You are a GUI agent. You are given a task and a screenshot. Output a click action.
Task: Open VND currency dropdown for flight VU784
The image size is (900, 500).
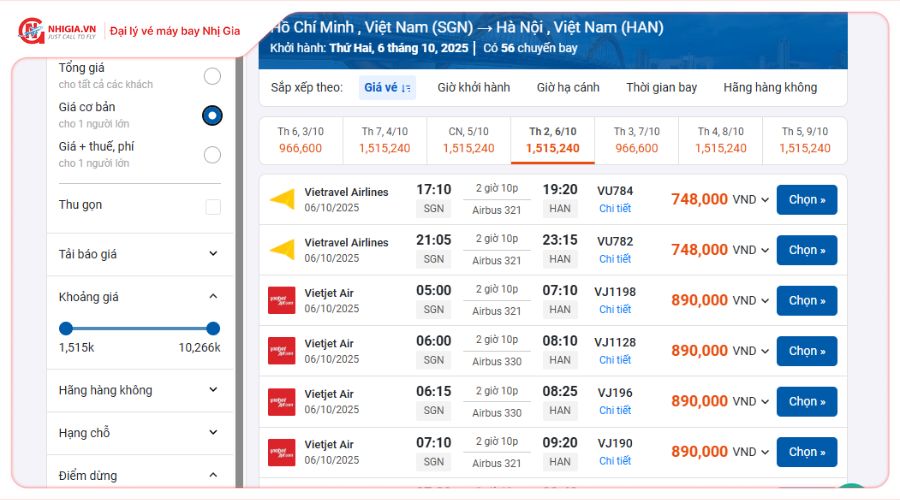click(x=765, y=200)
